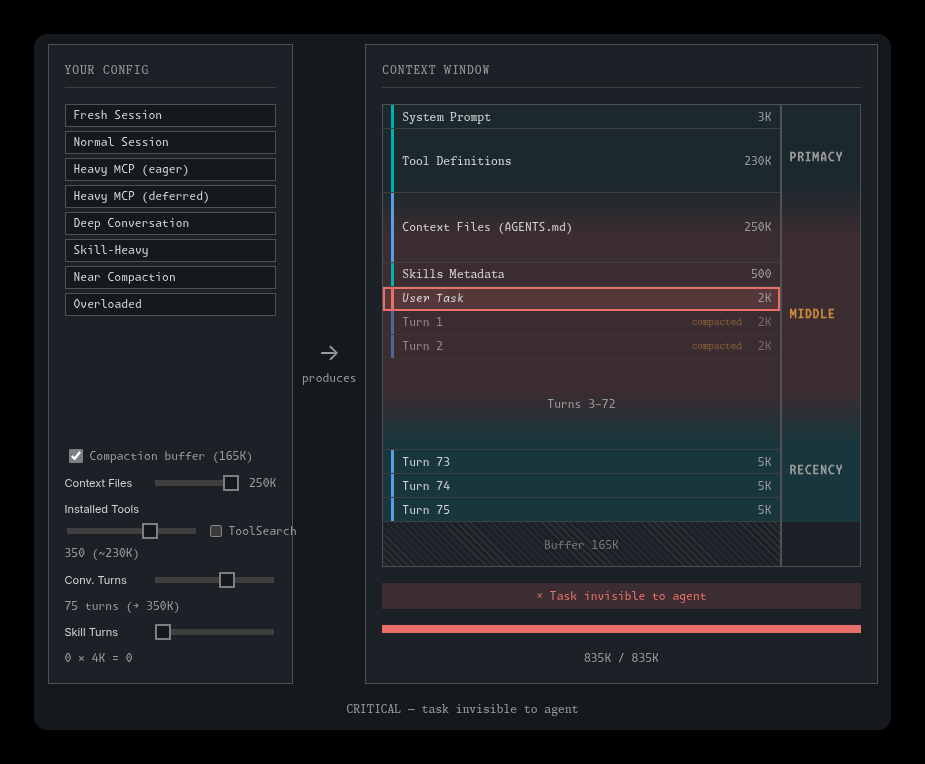Apply the Skill-Heavy preset

pyautogui.click(x=170, y=250)
